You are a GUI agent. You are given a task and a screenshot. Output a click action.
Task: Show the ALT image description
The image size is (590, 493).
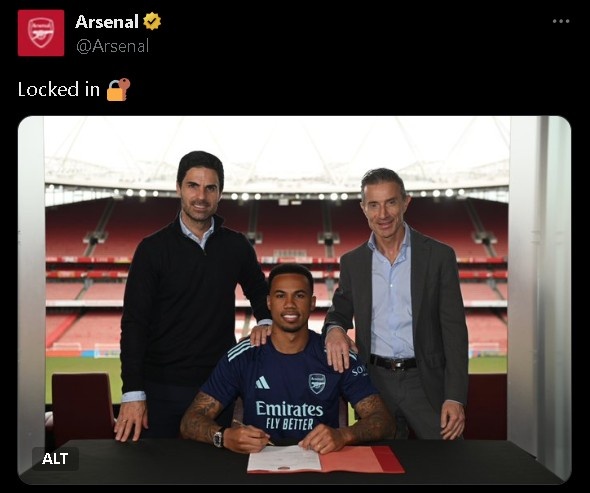[x=55, y=458]
